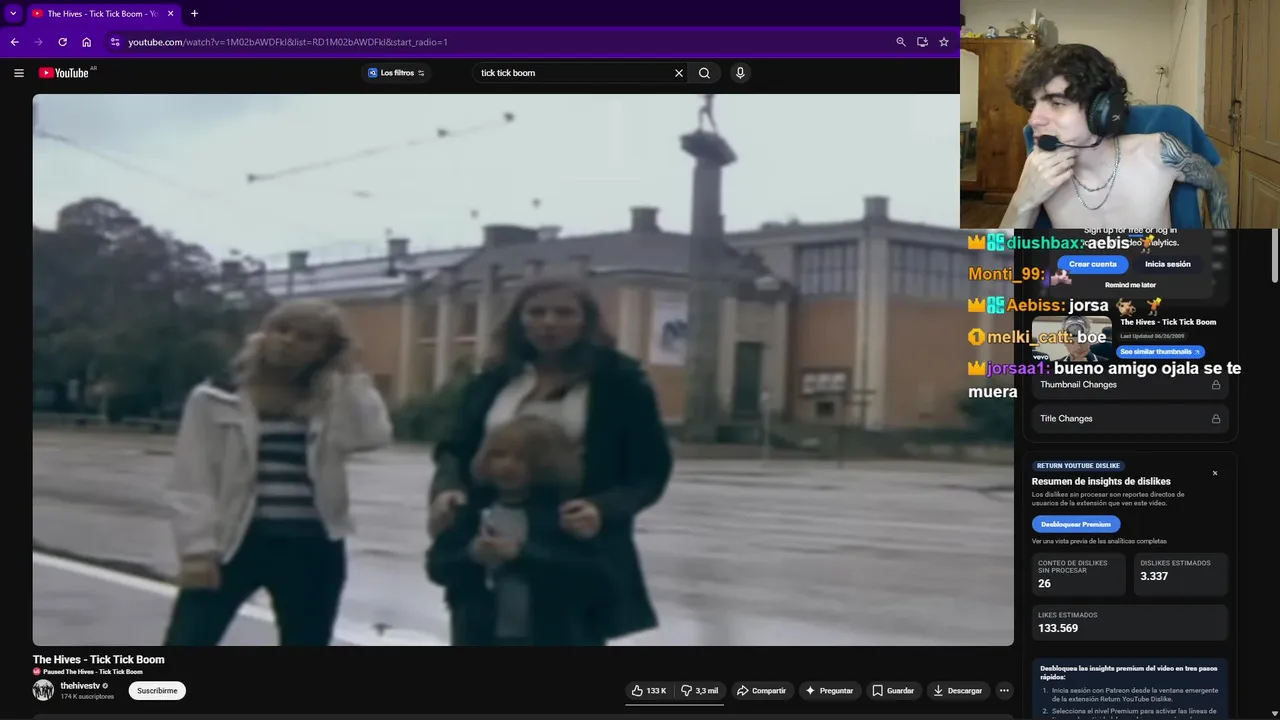The width and height of the screenshot is (1280, 720).
Task: Download the video with Descargar
Action: [958, 690]
